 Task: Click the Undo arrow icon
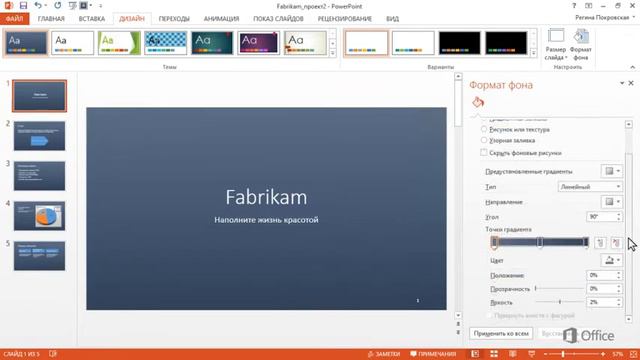[38, 6]
